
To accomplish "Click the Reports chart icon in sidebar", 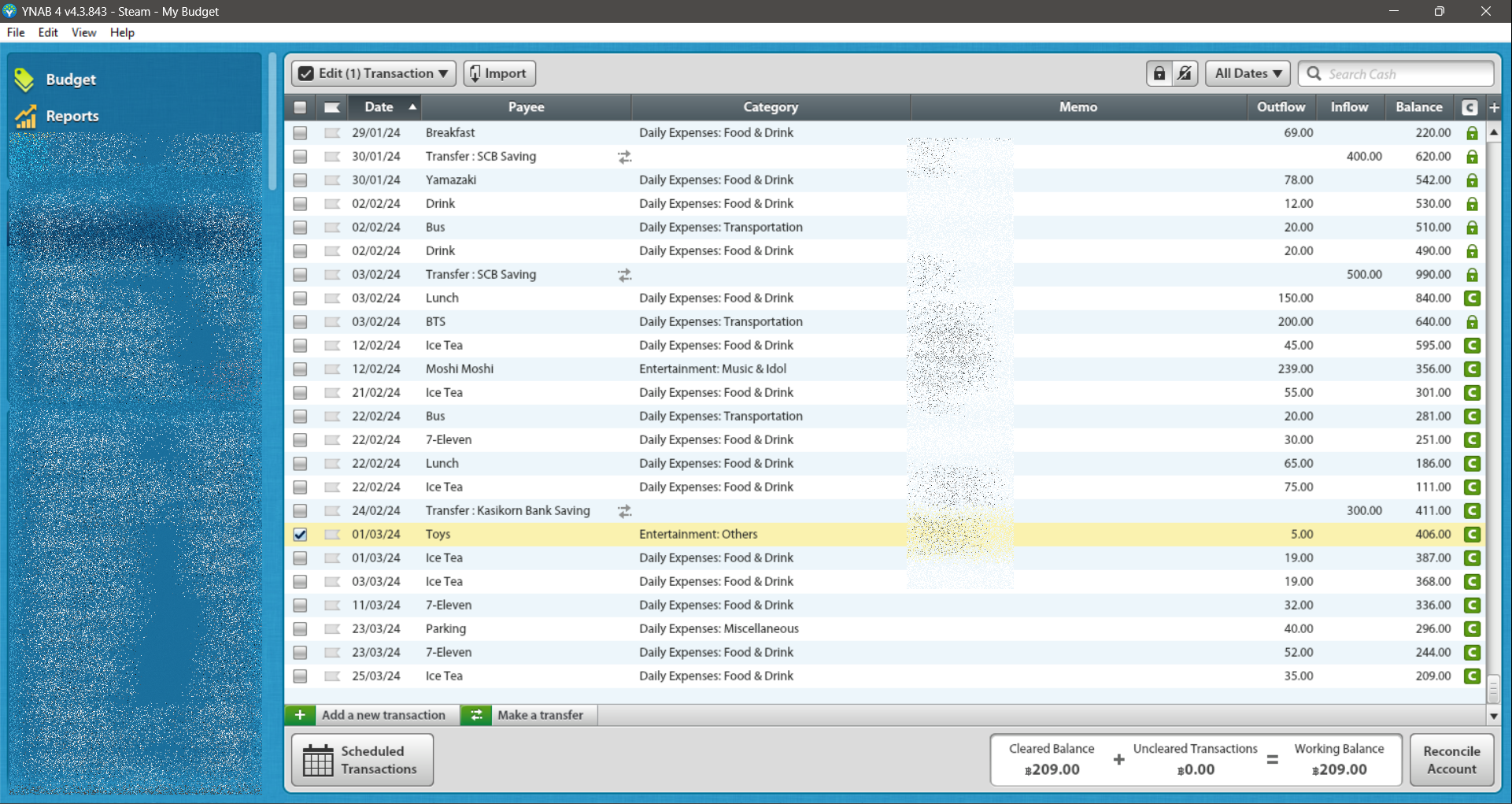I will (x=26, y=117).
